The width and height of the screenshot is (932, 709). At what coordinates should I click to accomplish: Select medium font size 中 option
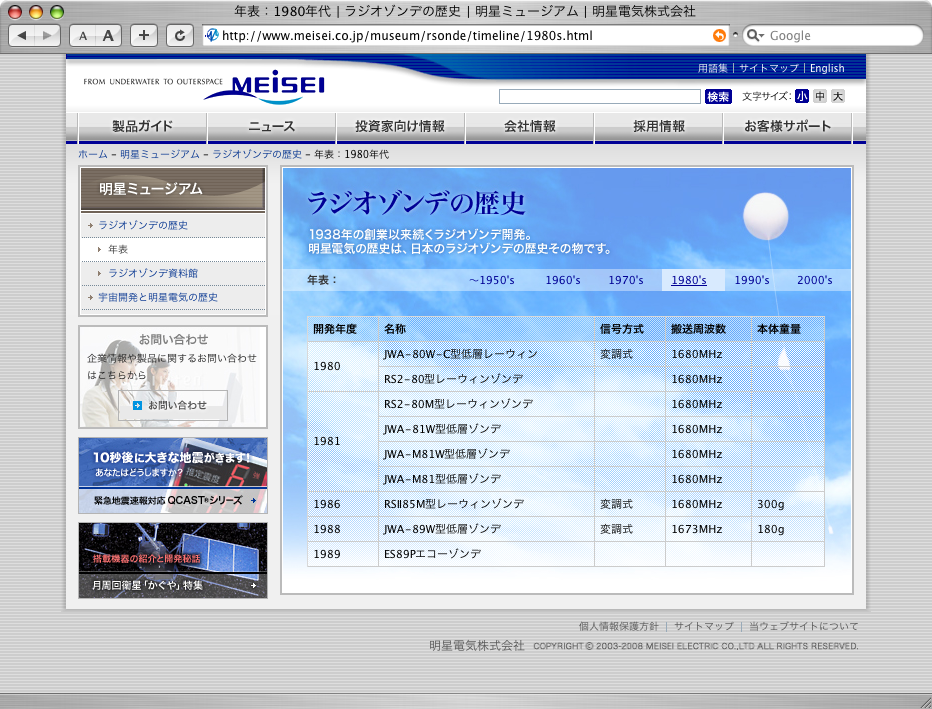click(820, 96)
